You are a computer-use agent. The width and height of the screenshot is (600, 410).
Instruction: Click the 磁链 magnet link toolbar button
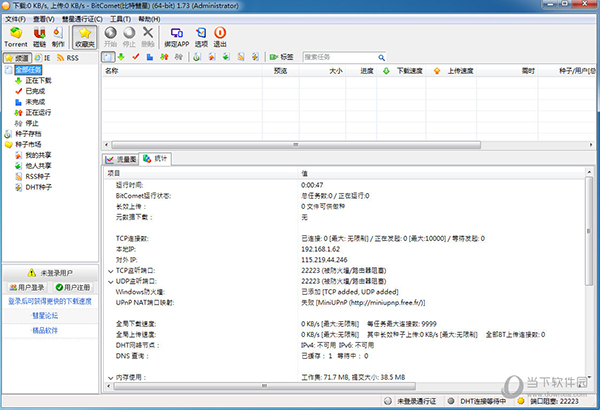39,37
